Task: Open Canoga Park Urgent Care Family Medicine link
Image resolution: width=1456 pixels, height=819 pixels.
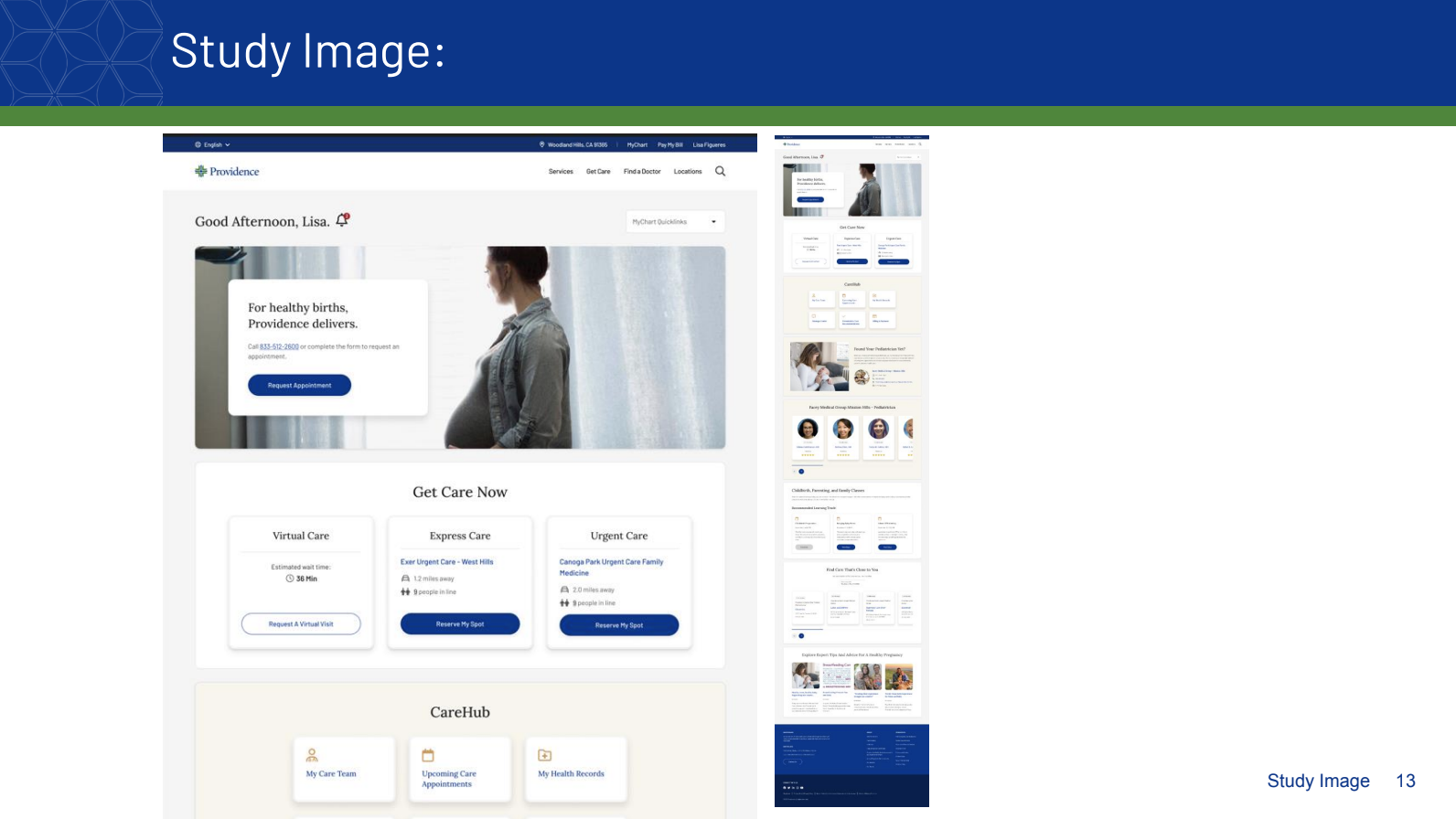Action: pos(611,568)
